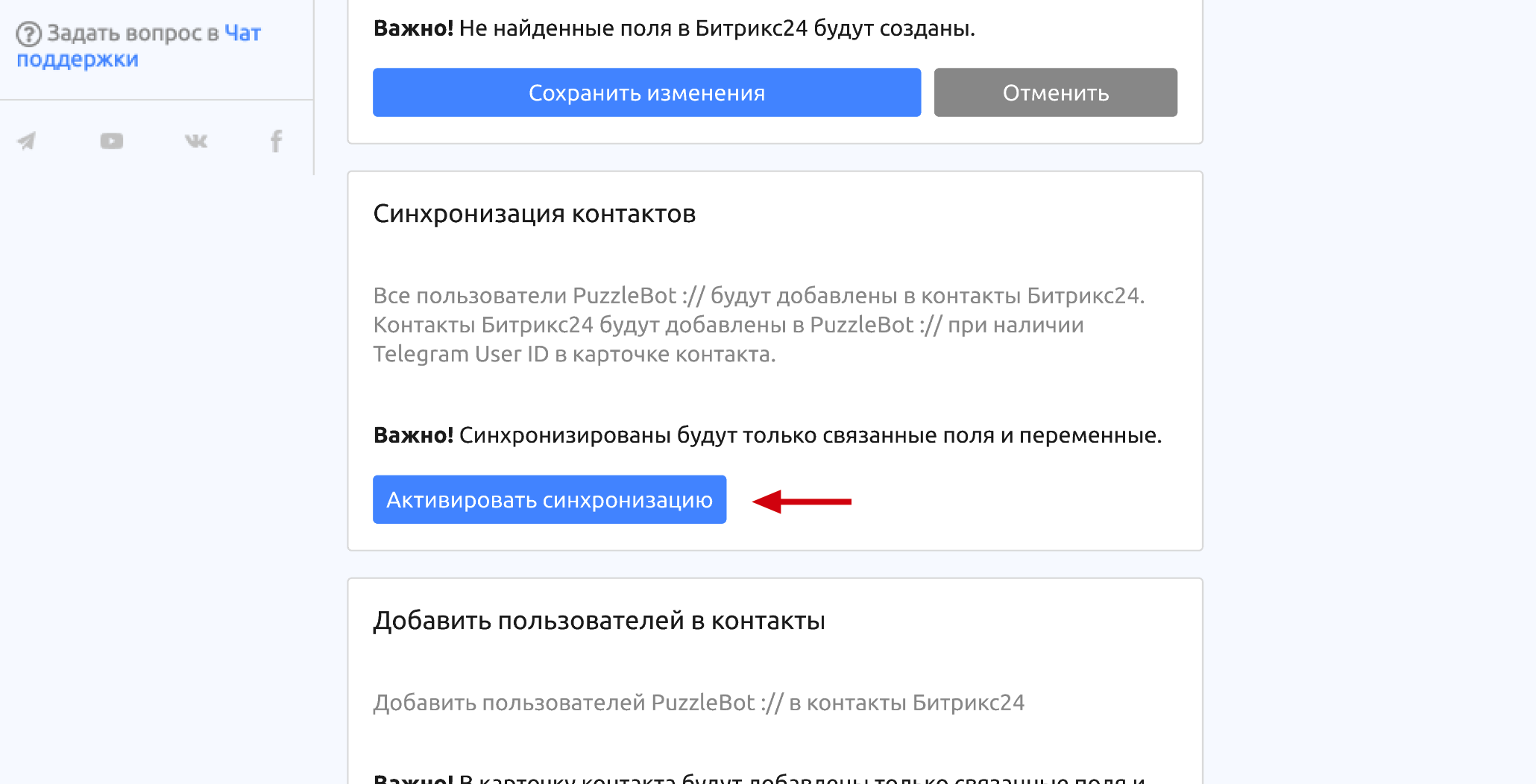Click the question mark help icon

click(x=28, y=34)
